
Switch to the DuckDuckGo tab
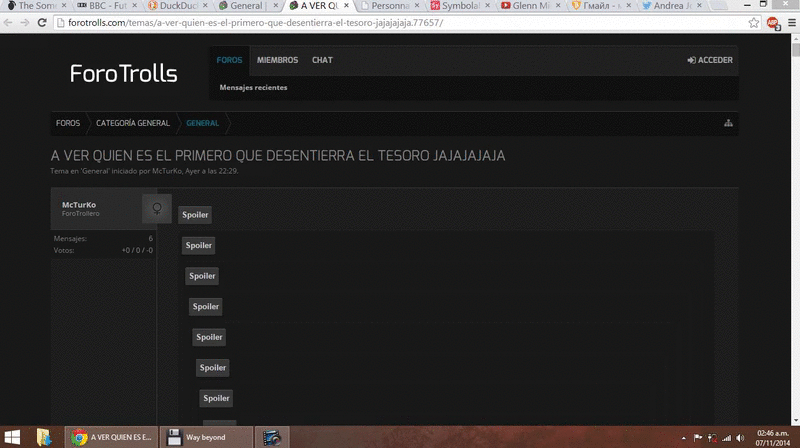pyautogui.click(x=176, y=6)
